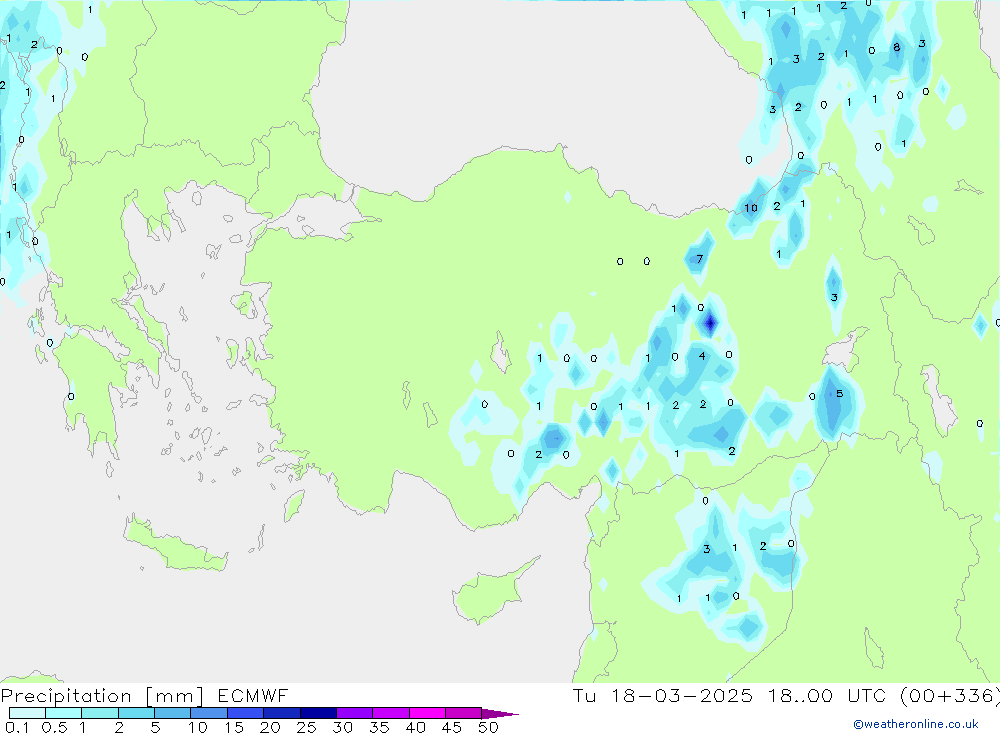Click the purple above-50 arrow tip of legend
This screenshot has width=1000, height=733.
(x=499, y=713)
